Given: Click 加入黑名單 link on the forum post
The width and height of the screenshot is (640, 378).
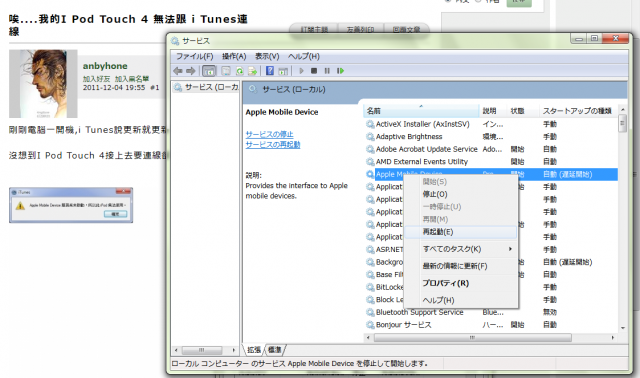Looking at the screenshot, I should pyautogui.click(x=132, y=79).
